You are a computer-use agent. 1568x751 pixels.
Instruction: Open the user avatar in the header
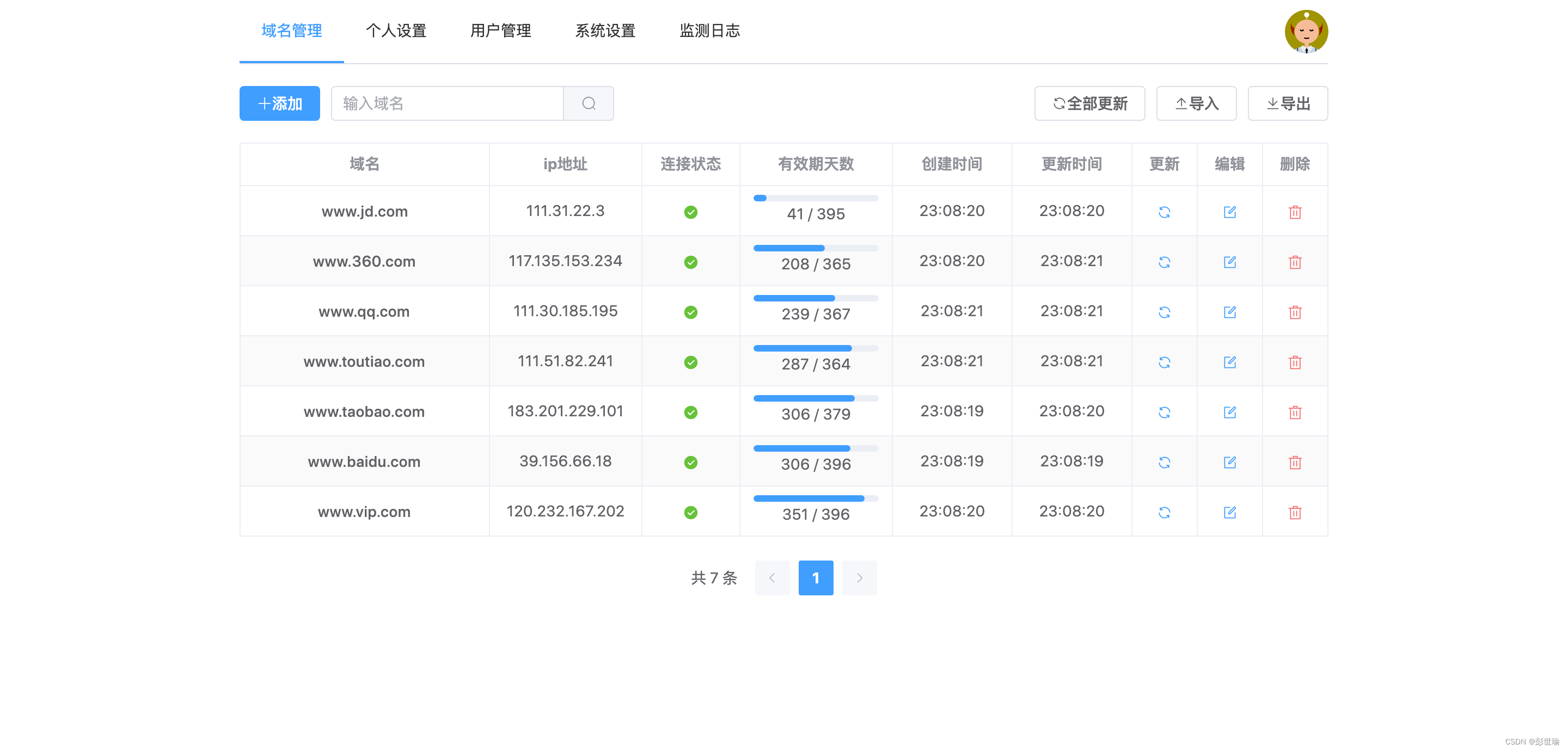point(1306,32)
